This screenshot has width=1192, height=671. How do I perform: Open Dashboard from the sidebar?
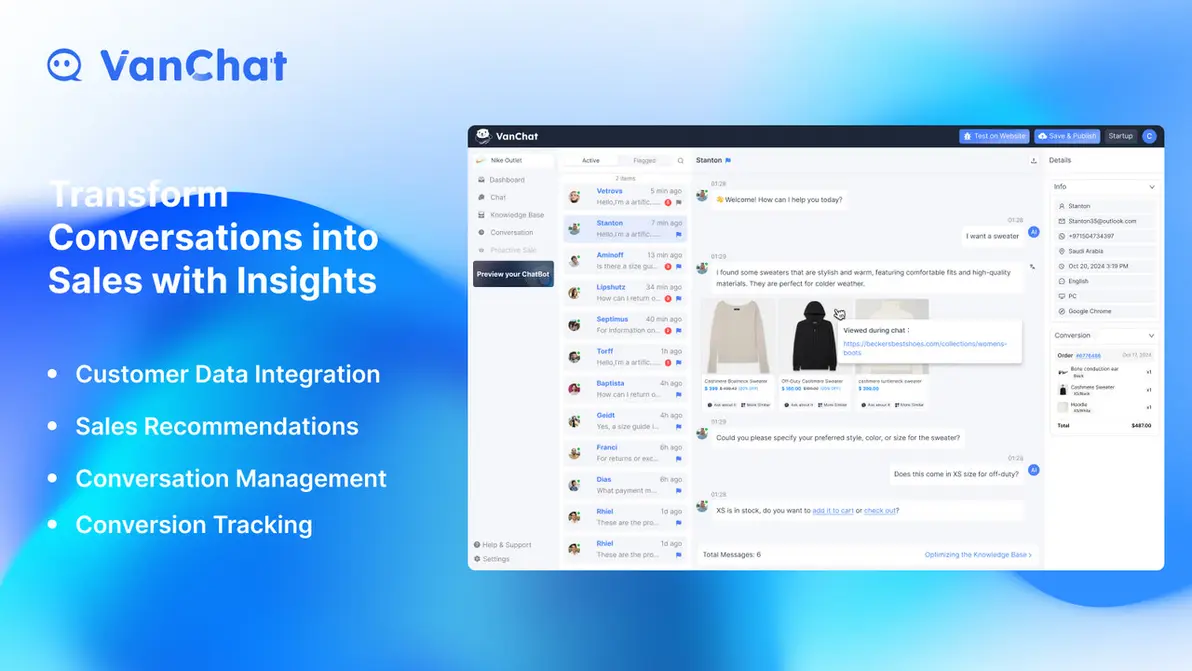click(x=508, y=180)
